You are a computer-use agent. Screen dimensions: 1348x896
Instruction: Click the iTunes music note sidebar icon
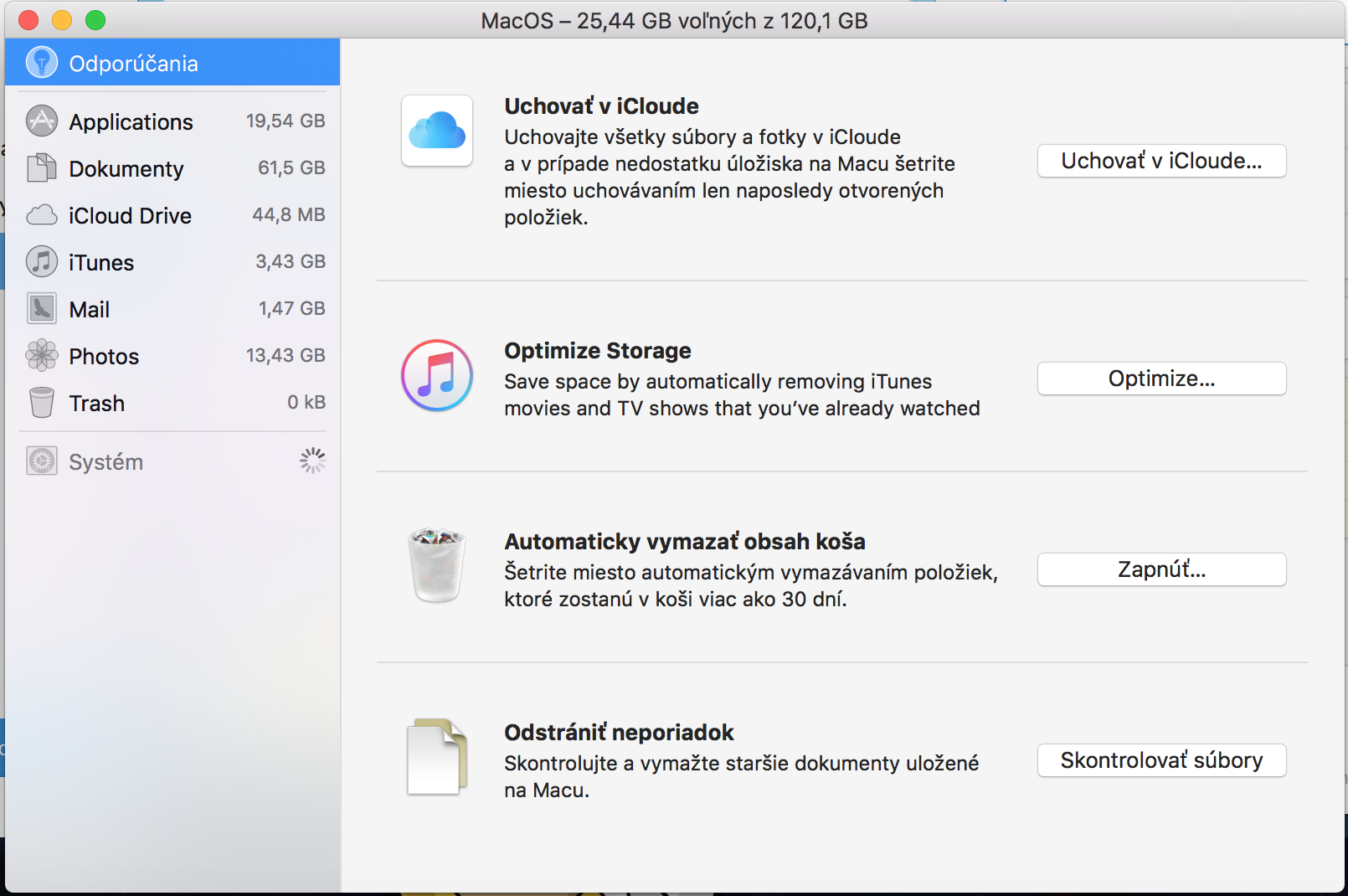(41, 262)
